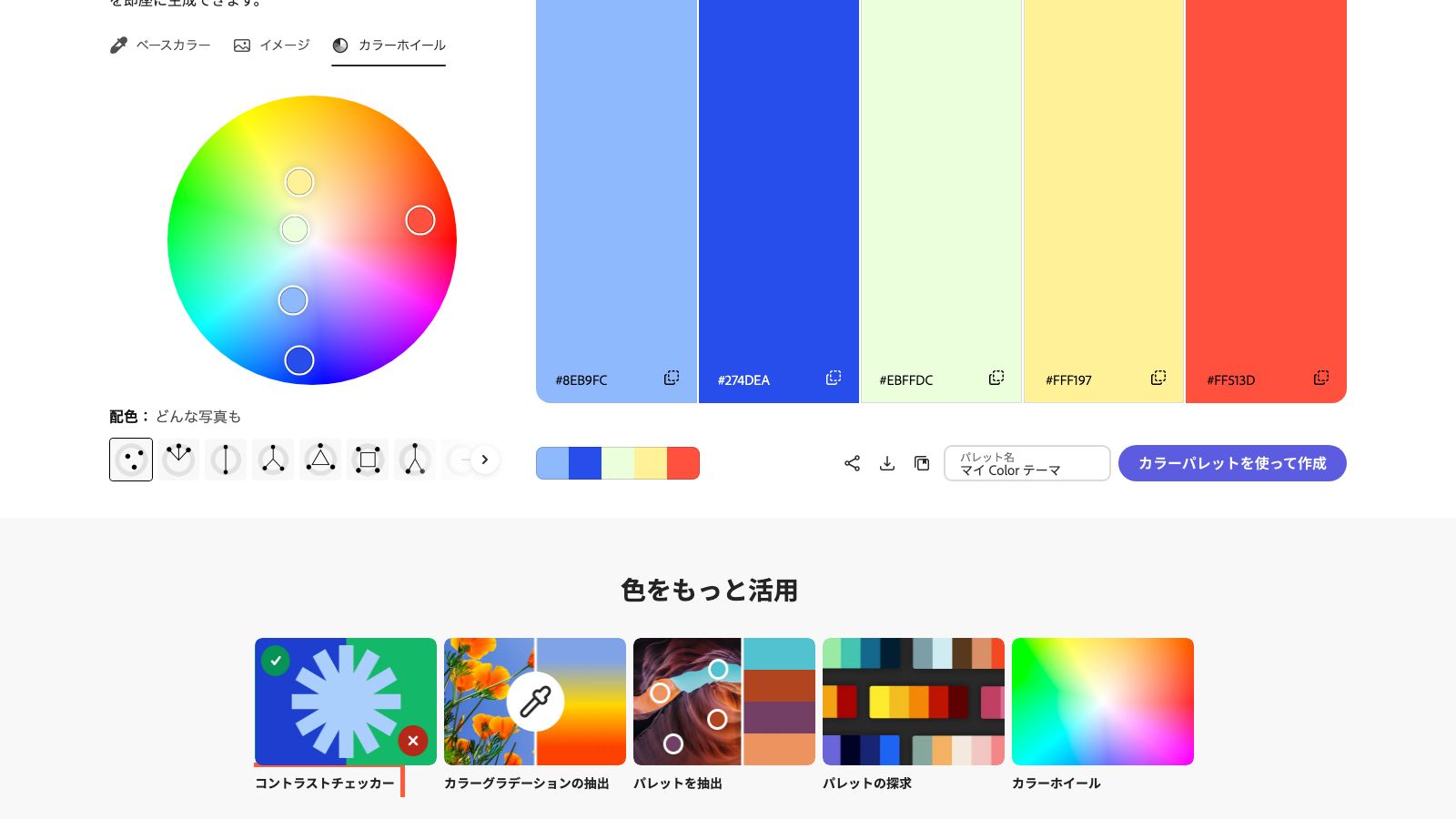The image size is (1456, 819).
Task: Click the #274DEA hex label text
Action: tap(743, 380)
